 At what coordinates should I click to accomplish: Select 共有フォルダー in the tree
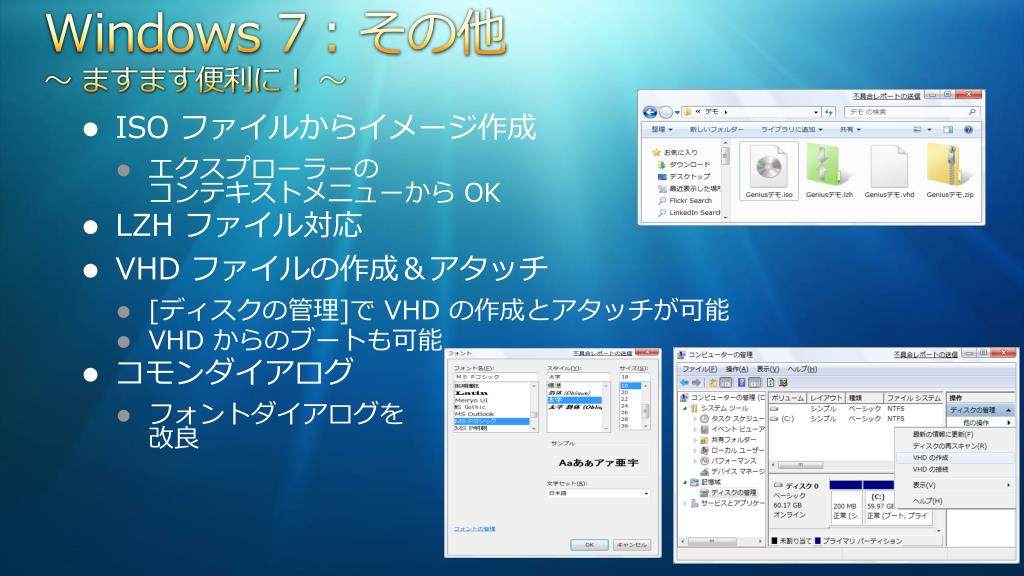pos(728,440)
